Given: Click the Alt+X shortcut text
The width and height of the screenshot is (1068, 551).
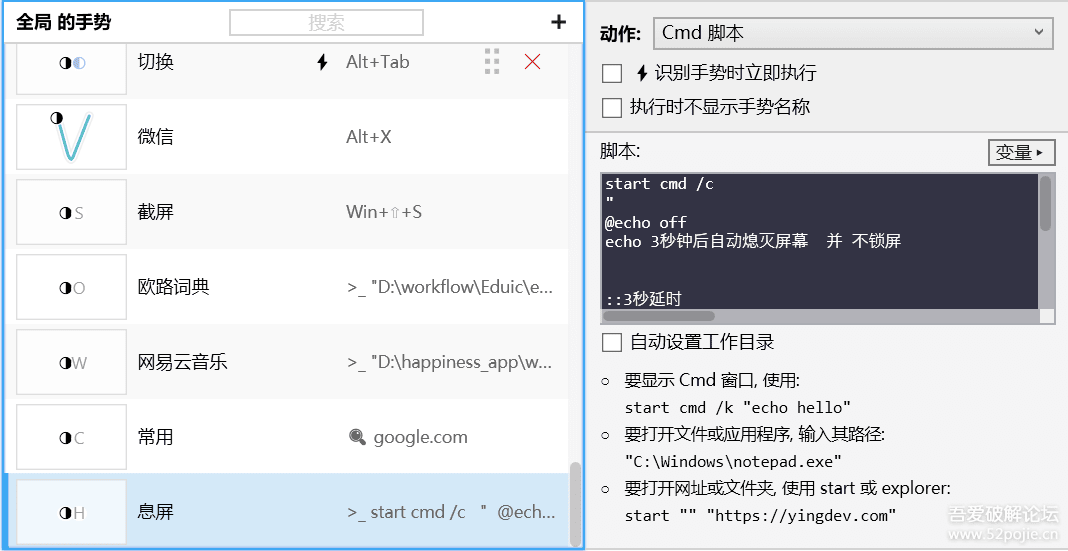Looking at the screenshot, I should (368, 137).
